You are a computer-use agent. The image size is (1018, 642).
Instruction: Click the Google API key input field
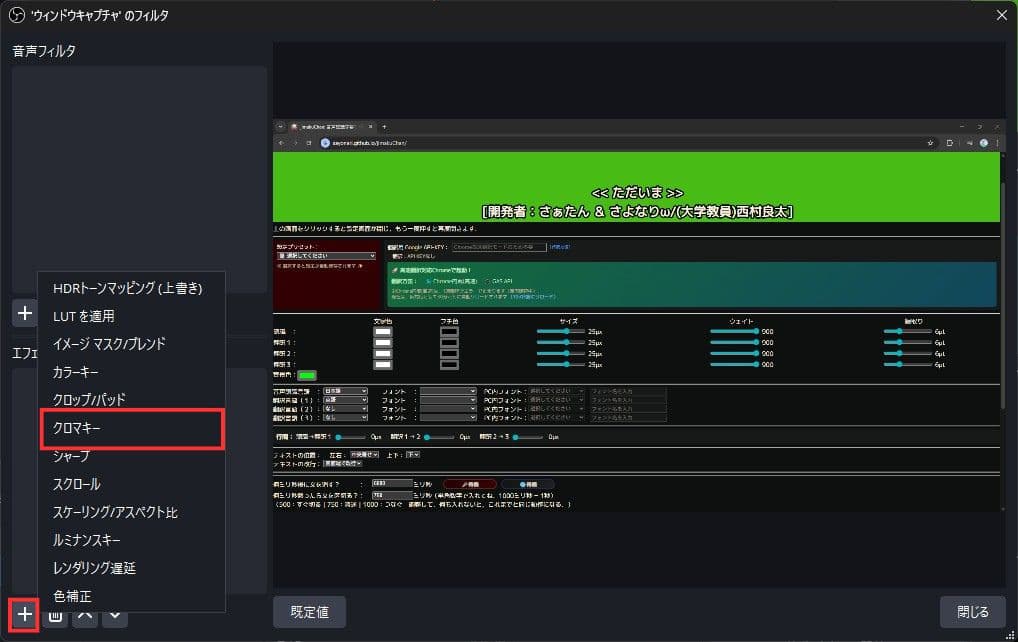[499, 246]
